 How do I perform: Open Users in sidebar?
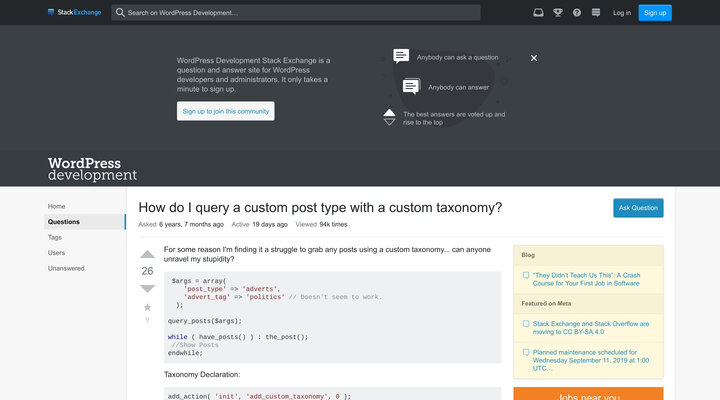pos(56,253)
